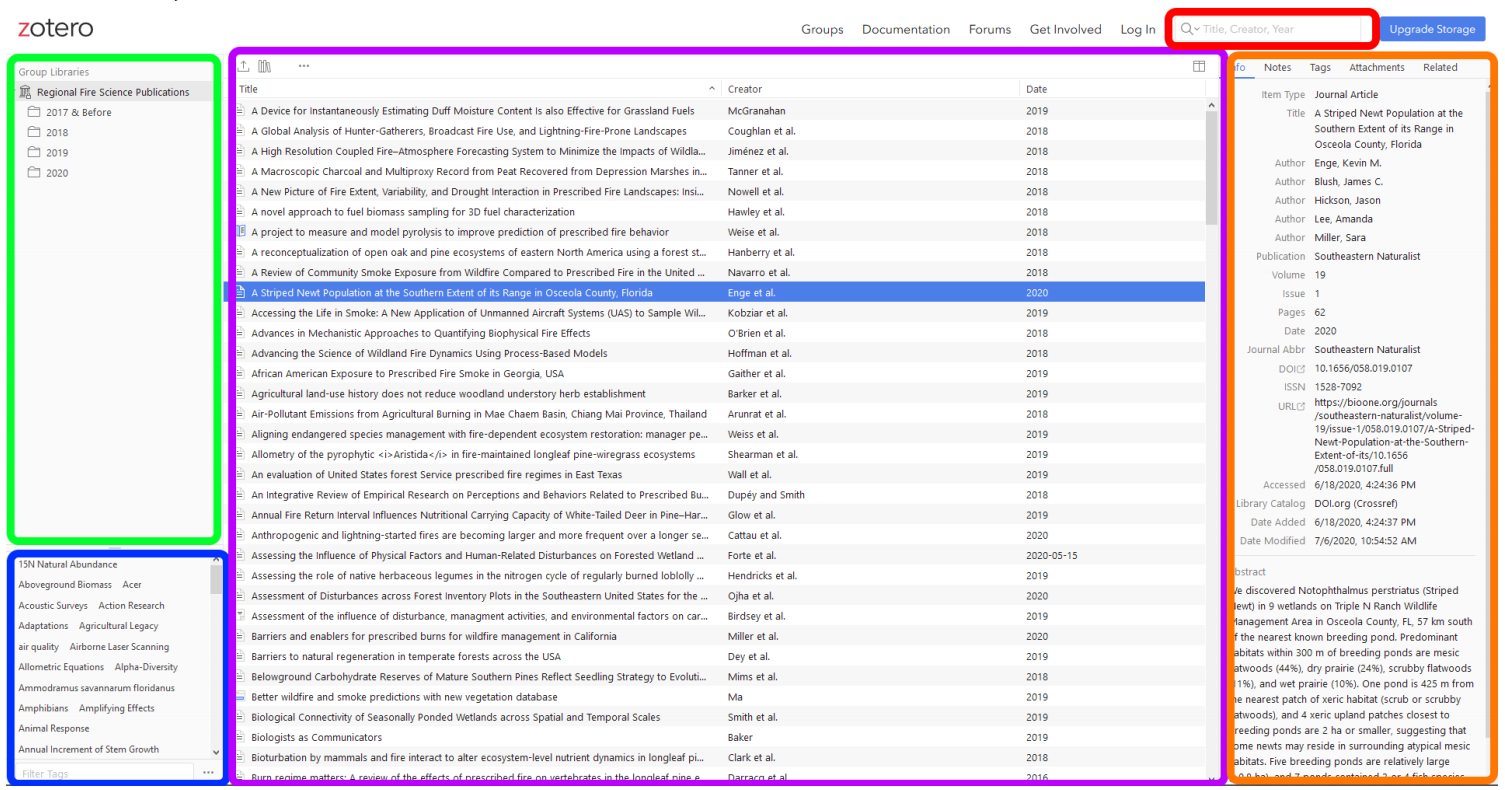
Task: Select 'Advances in Mechanistic Approaches' row
Action: [x=720, y=333]
